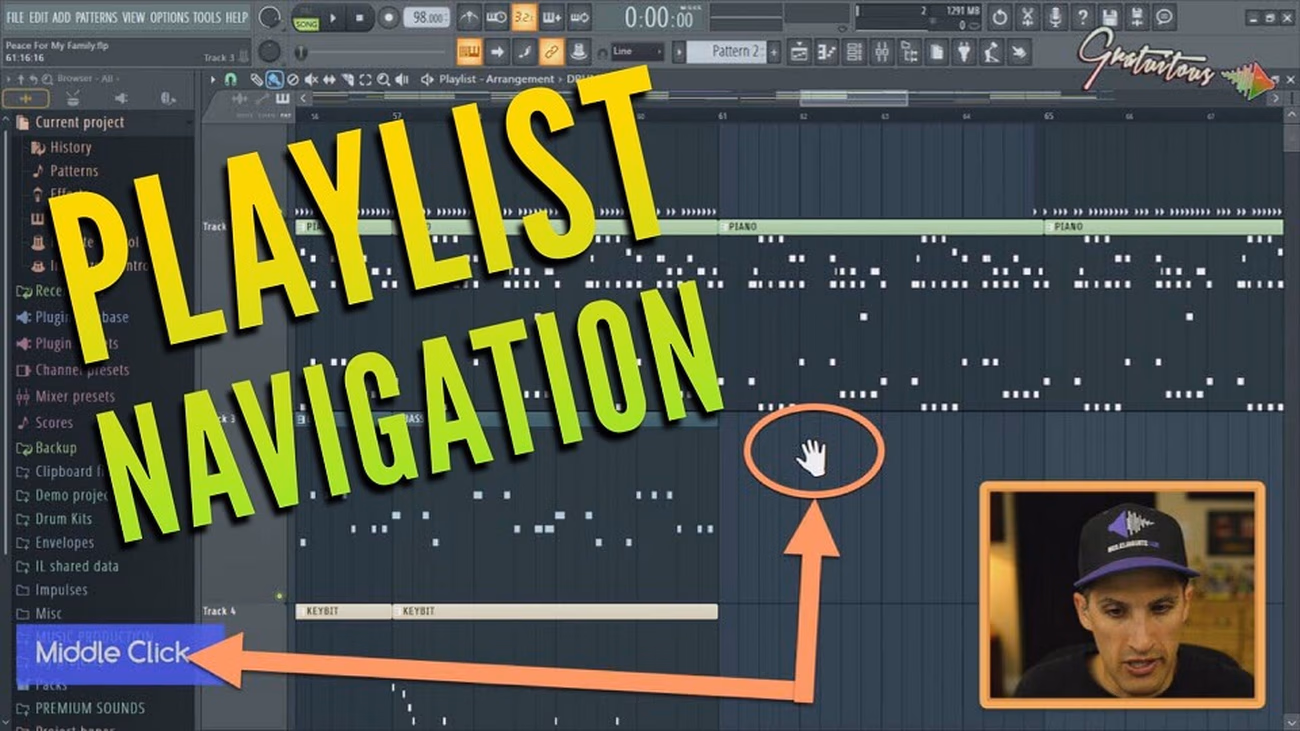The image size is (1300, 731).
Task: Select the Paint tool in playlist toolbar
Action: (x=275, y=79)
